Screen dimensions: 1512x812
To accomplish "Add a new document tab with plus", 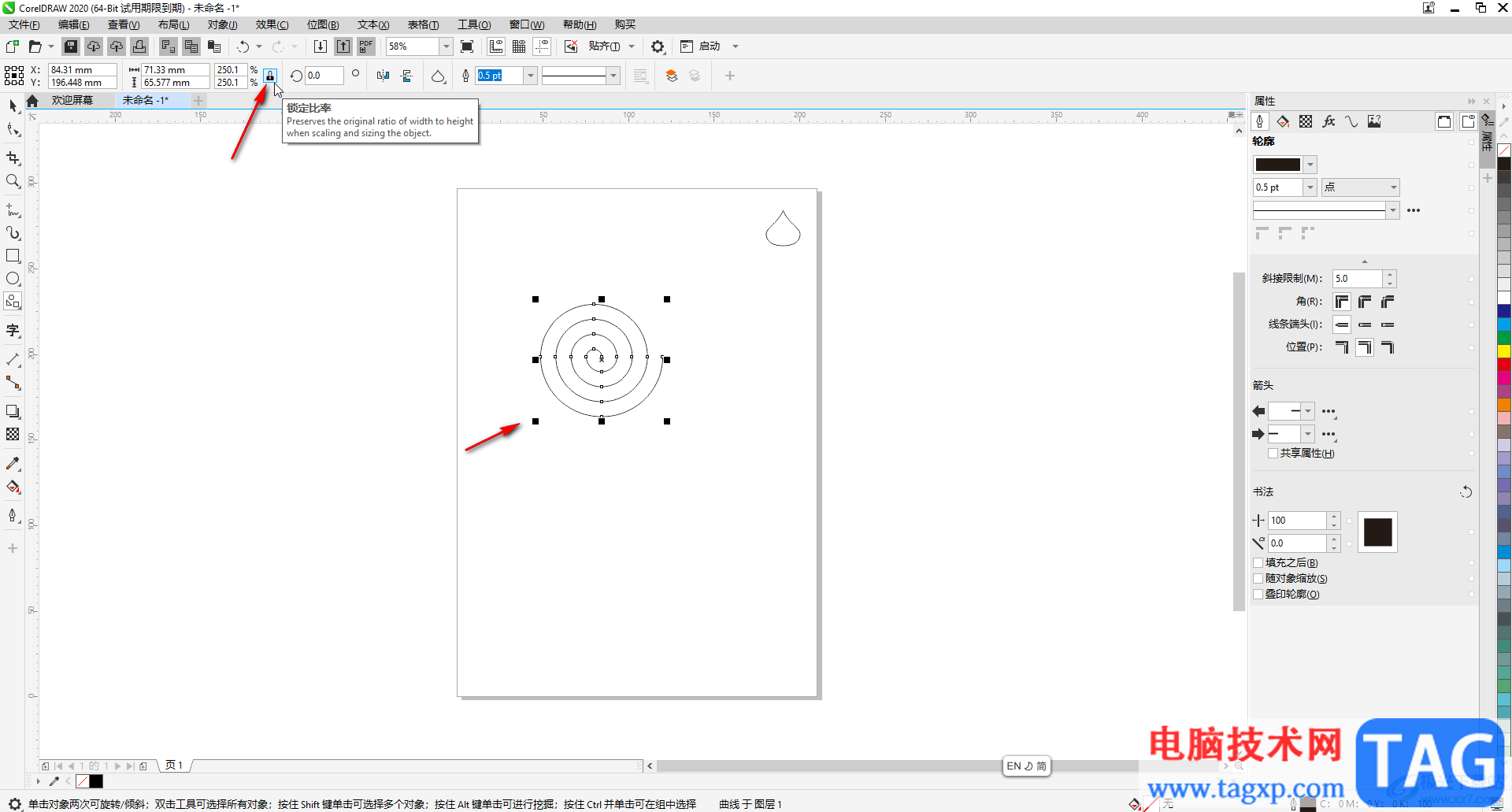I will coord(198,101).
